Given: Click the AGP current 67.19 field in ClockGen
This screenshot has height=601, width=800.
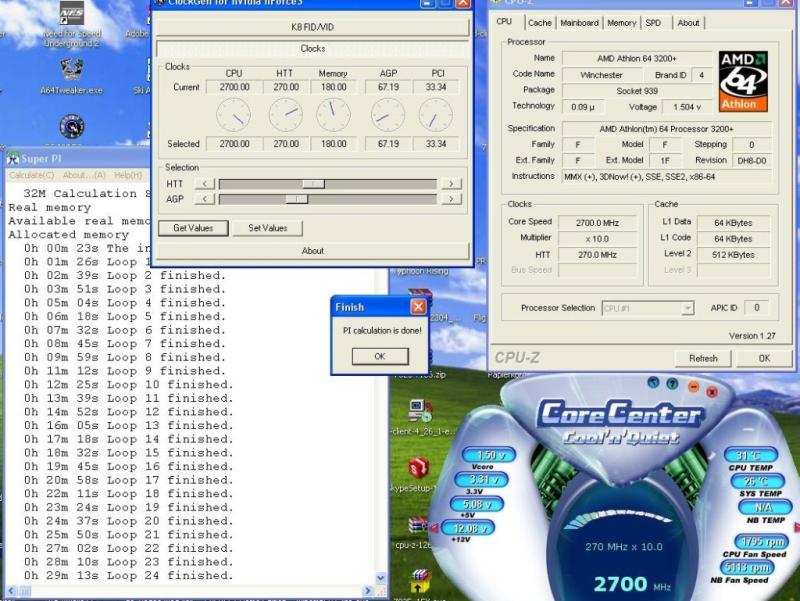Looking at the screenshot, I should coord(388,87).
